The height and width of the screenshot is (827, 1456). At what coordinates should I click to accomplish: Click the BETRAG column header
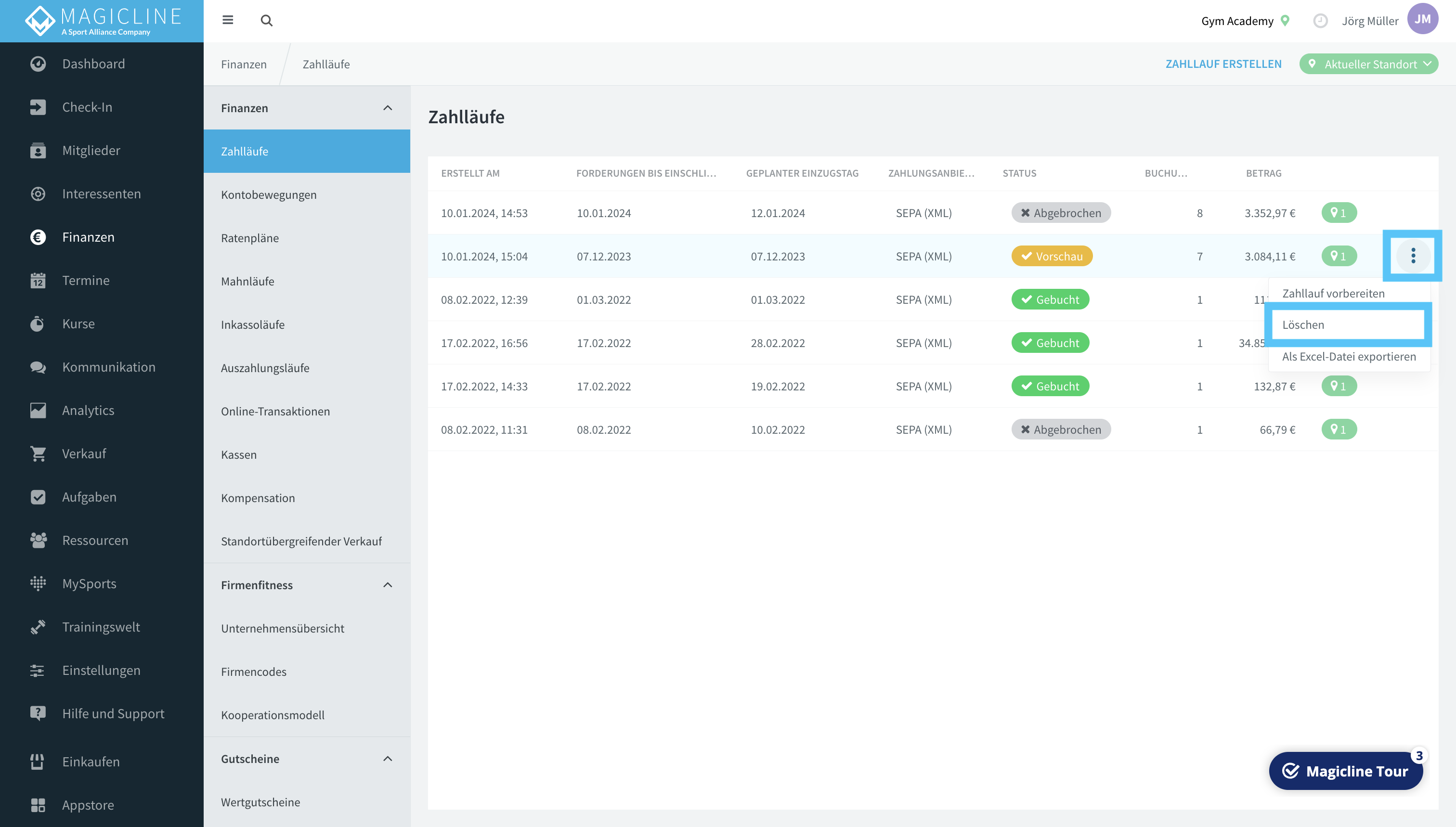(1263, 173)
